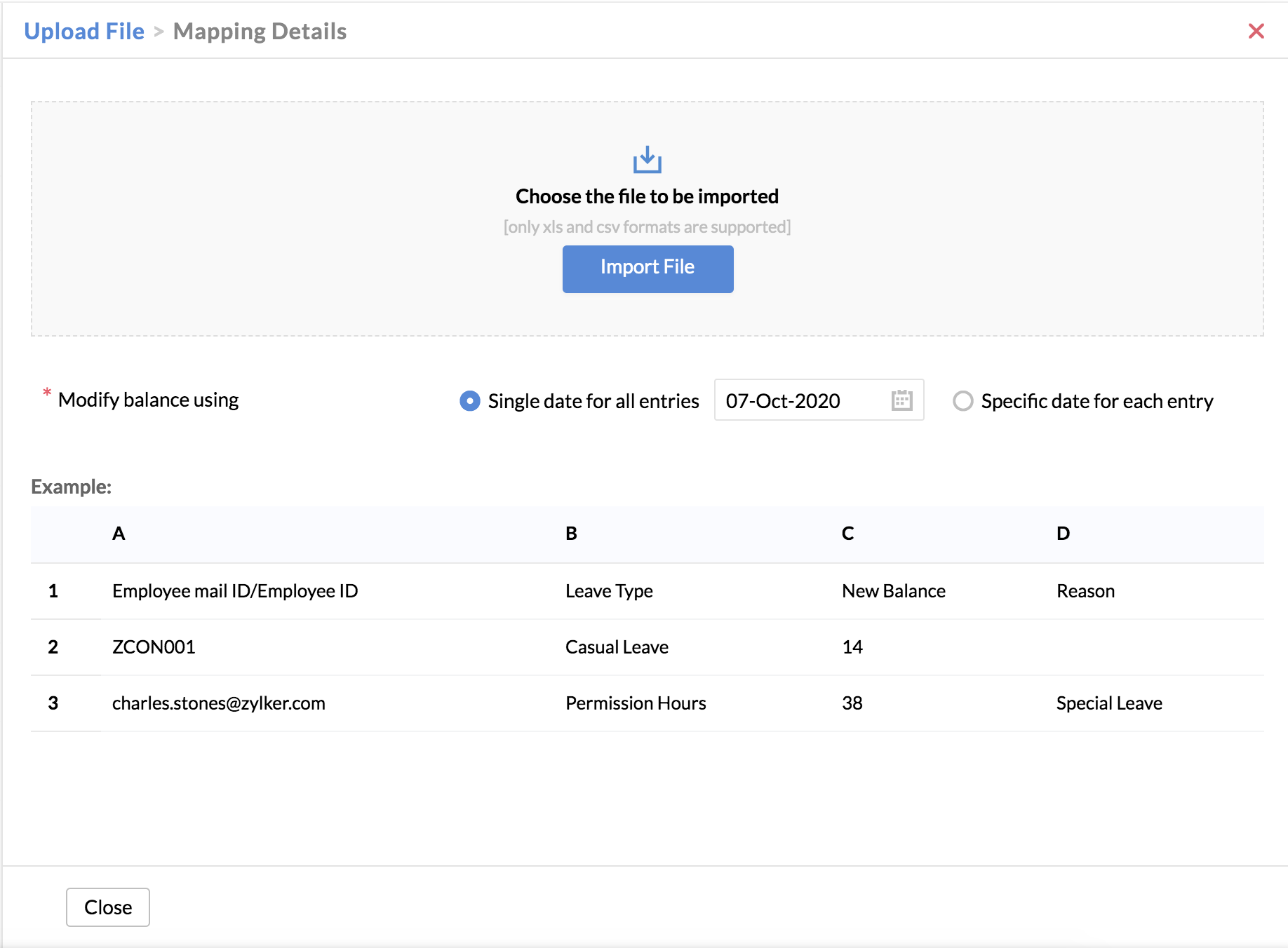The image size is (1288, 948).
Task: Click column C header in example table
Action: [847, 534]
